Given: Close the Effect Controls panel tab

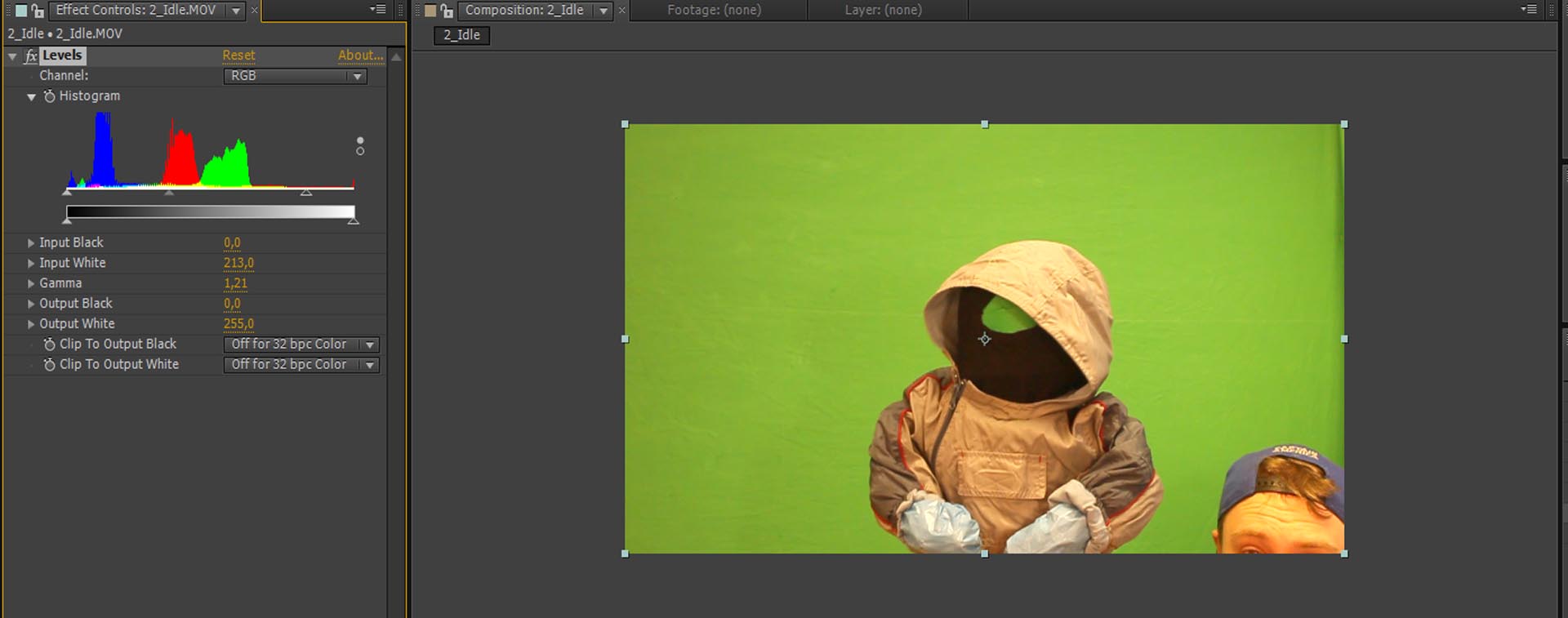Looking at the screenshot, I should pos(255,11).
